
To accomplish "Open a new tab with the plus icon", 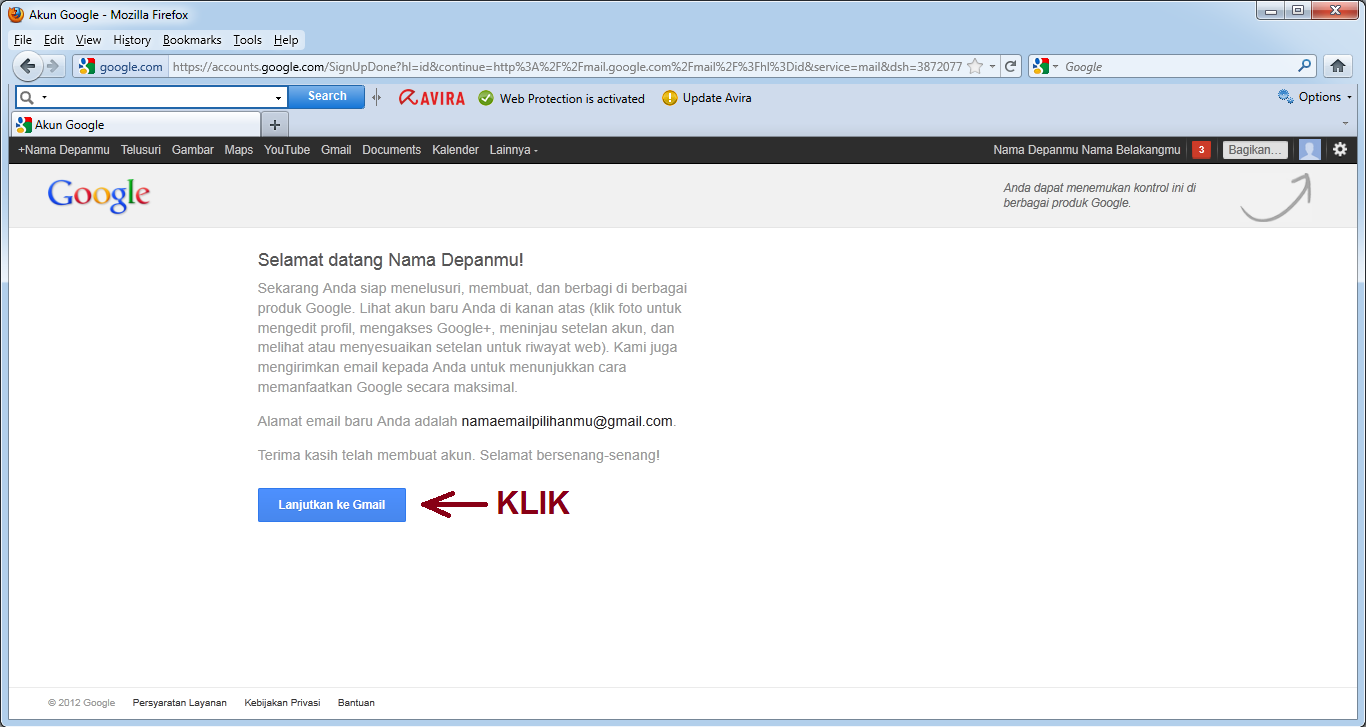I will (x=274, y=125).
